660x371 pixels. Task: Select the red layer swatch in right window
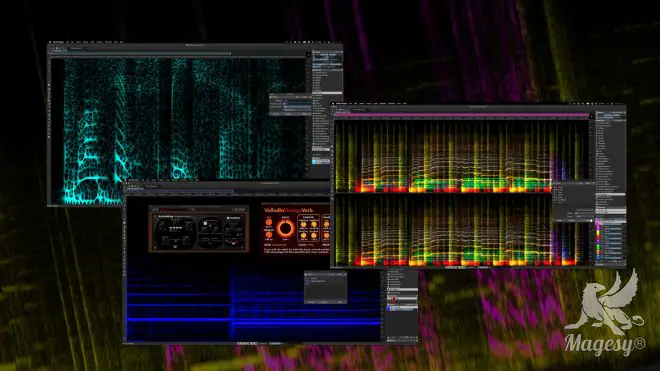click(x=598, y=237)
